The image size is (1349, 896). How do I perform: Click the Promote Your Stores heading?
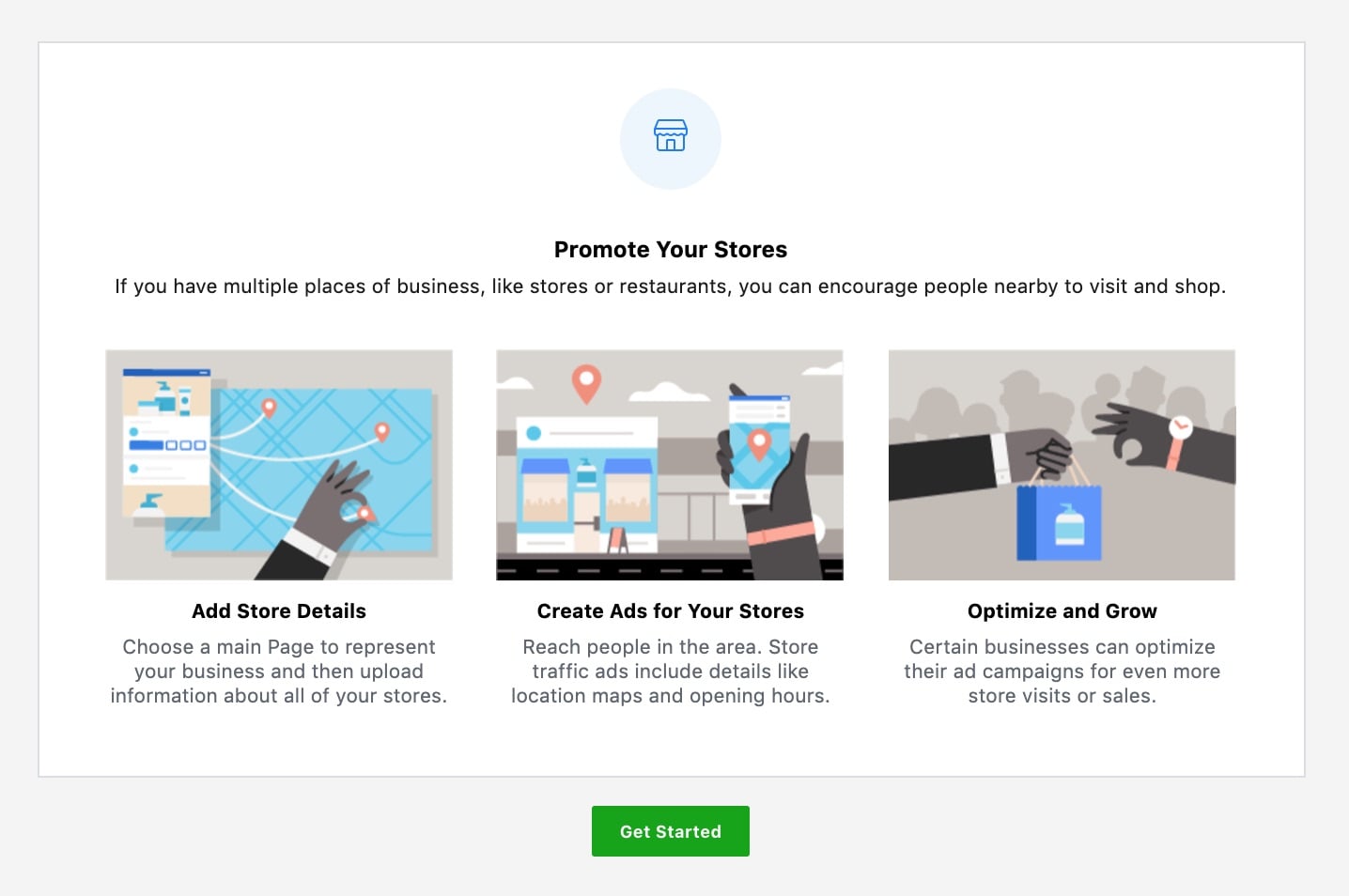(x=671, y=250)
